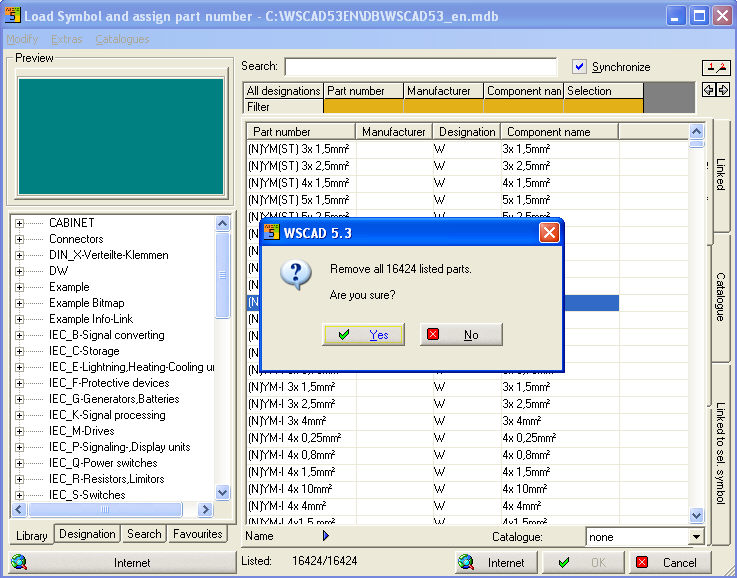Expand the DIN_X-Verteilte-Klemmen node
This screenshot has height=578, width=737.
[19, 255]
